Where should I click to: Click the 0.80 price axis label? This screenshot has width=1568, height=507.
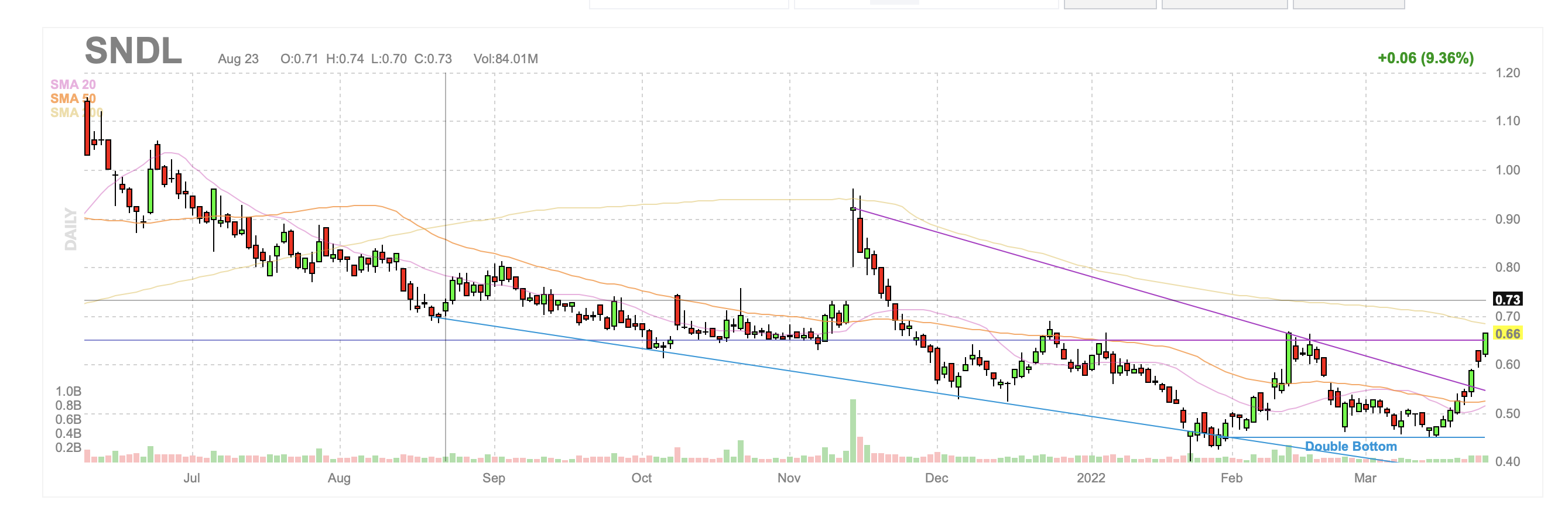tap(1507, 267)
